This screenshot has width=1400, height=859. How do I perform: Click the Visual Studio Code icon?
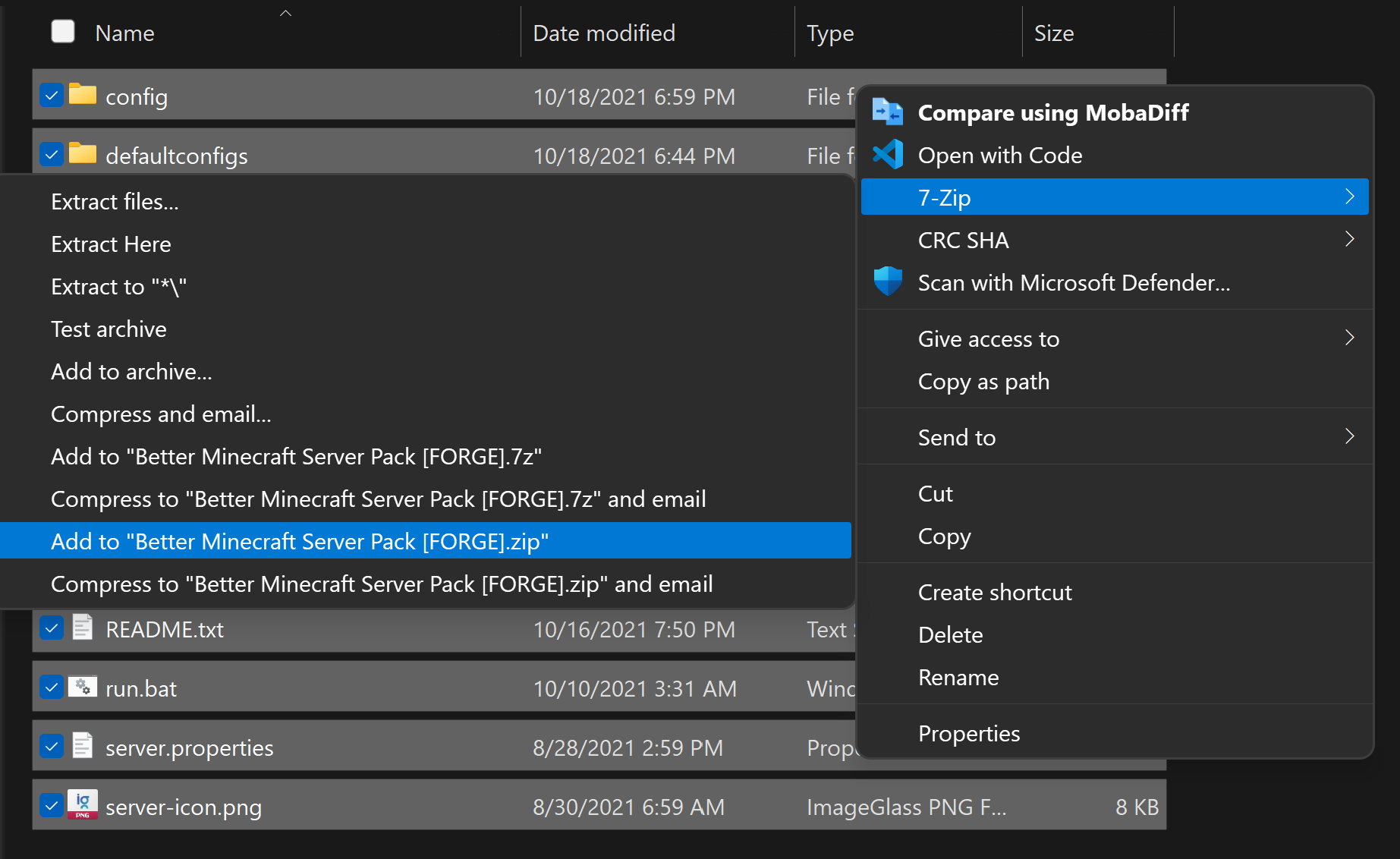pos(887,155)
